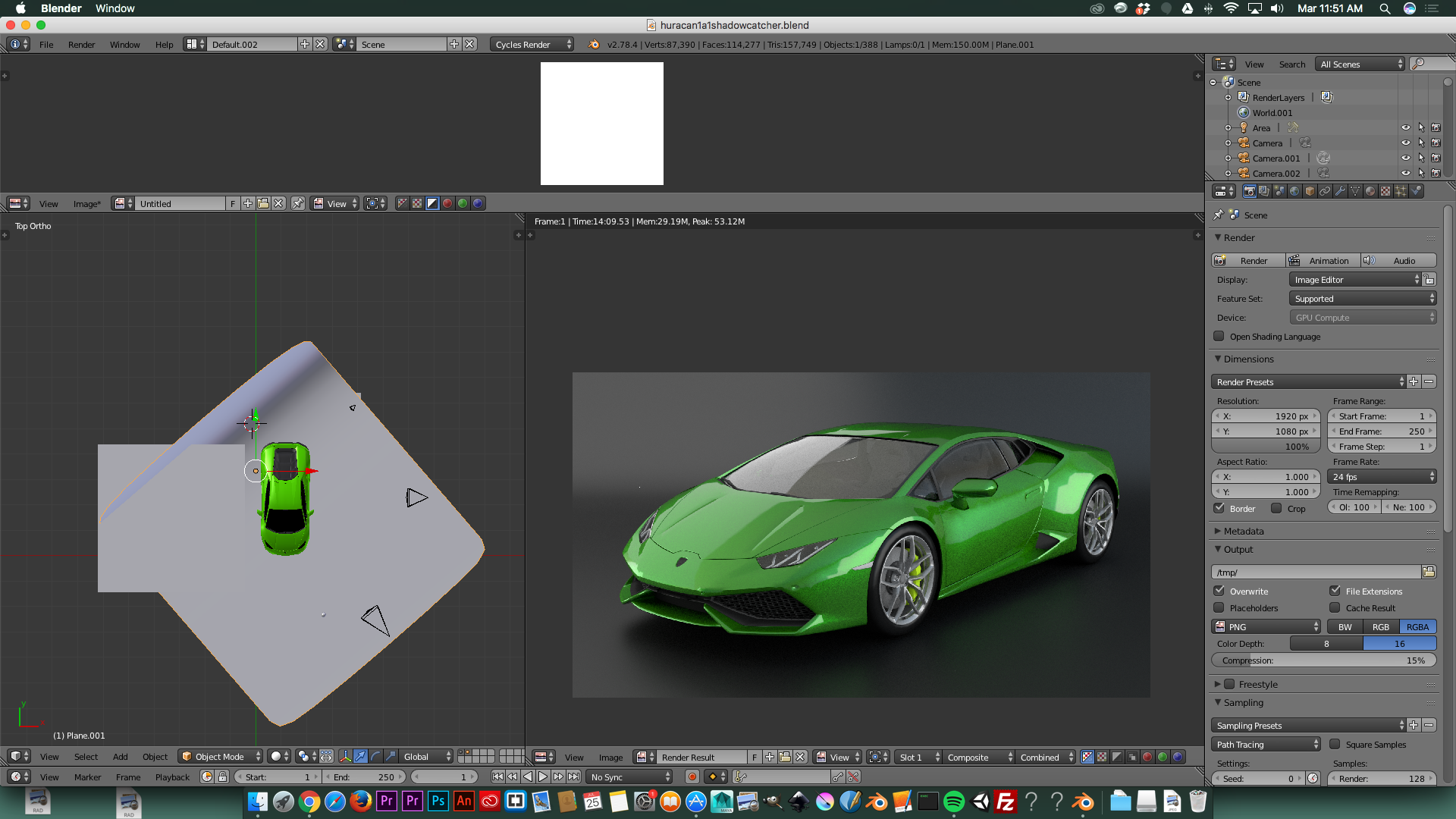The width and height of the screenshot is (1456, 819).
Task: Open the Object menu in 3D view header
Action: click(x=155, y=756)
